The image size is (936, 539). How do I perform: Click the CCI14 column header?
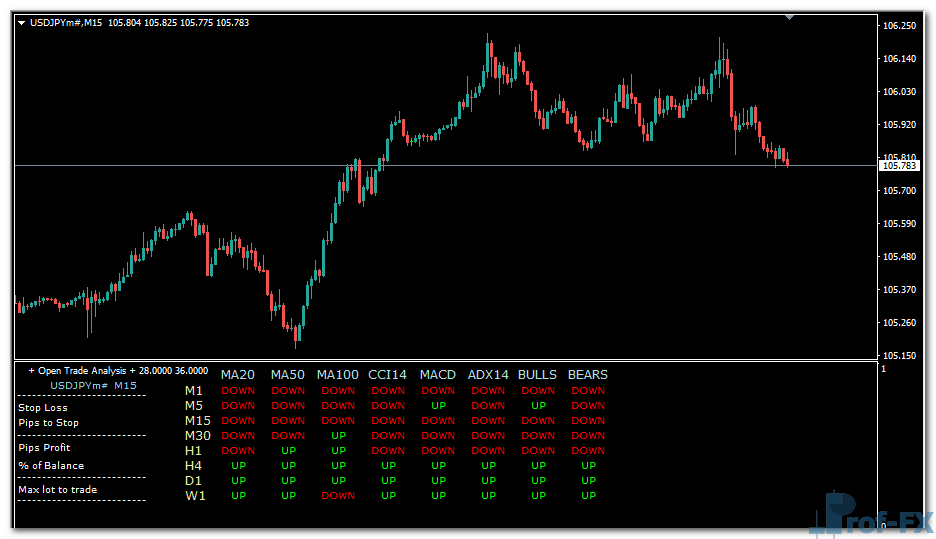point(388,375)
